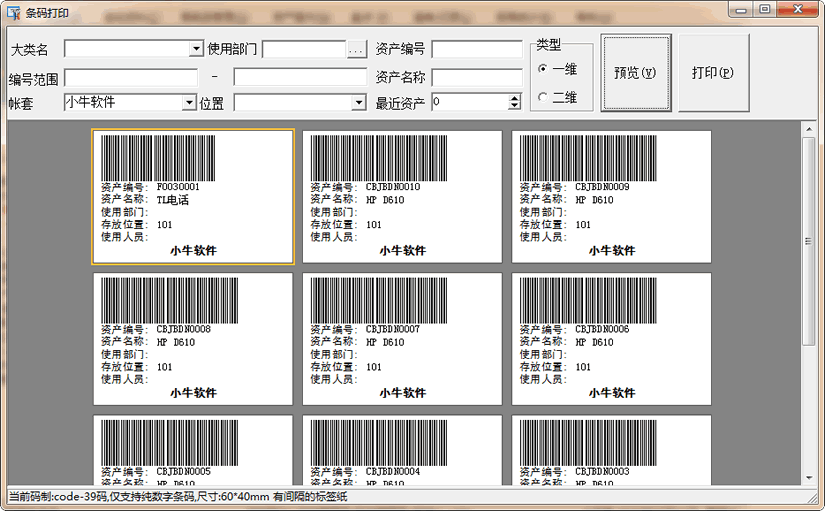This screenshot has width=825, height=511.
Task: Focus the 使用部门 input field
Action: point(304,49)
